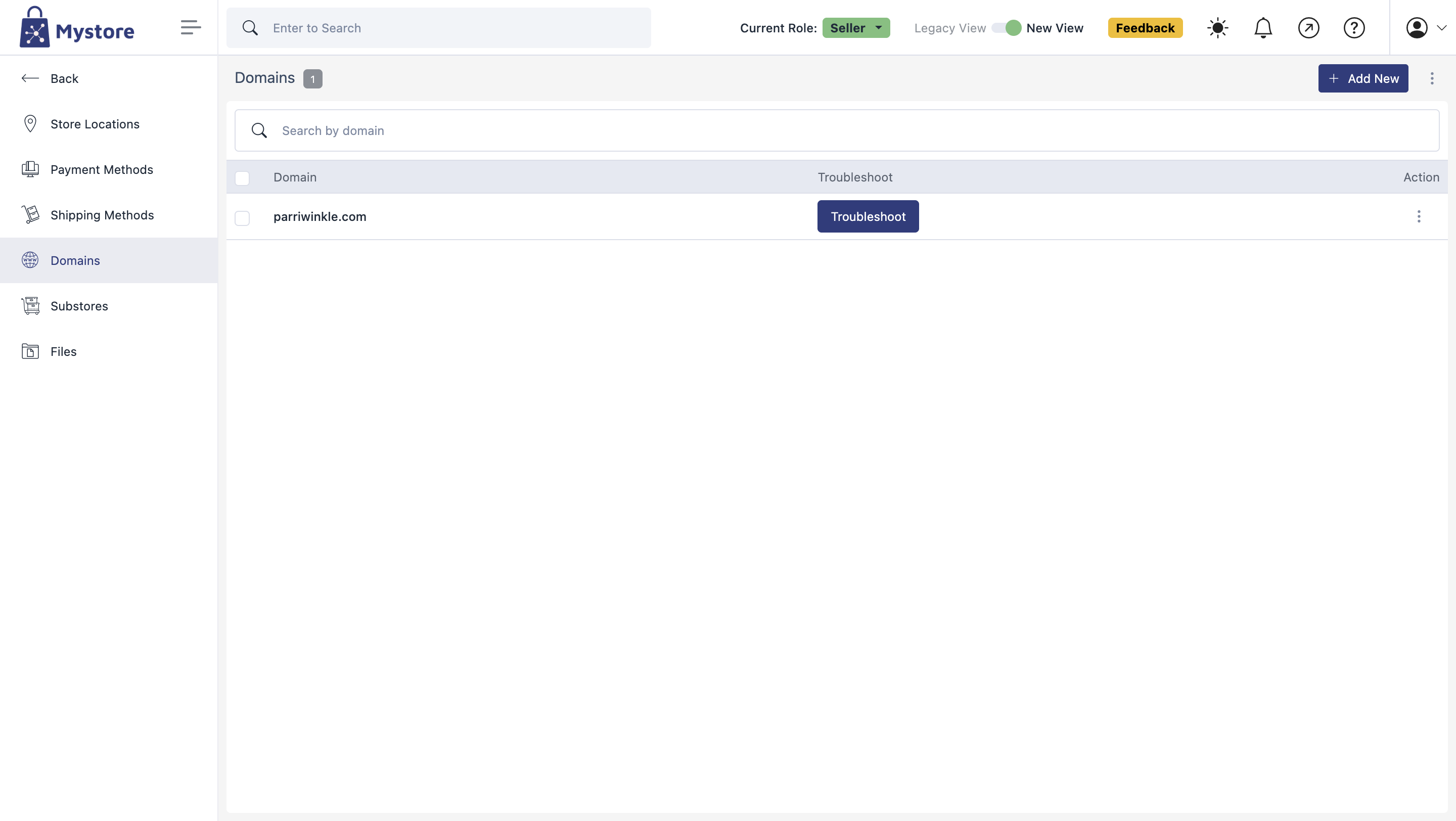This screenshot has width=1456, height=821.
Task: Navigate to Shipping Methods
Action: (109, 215)
